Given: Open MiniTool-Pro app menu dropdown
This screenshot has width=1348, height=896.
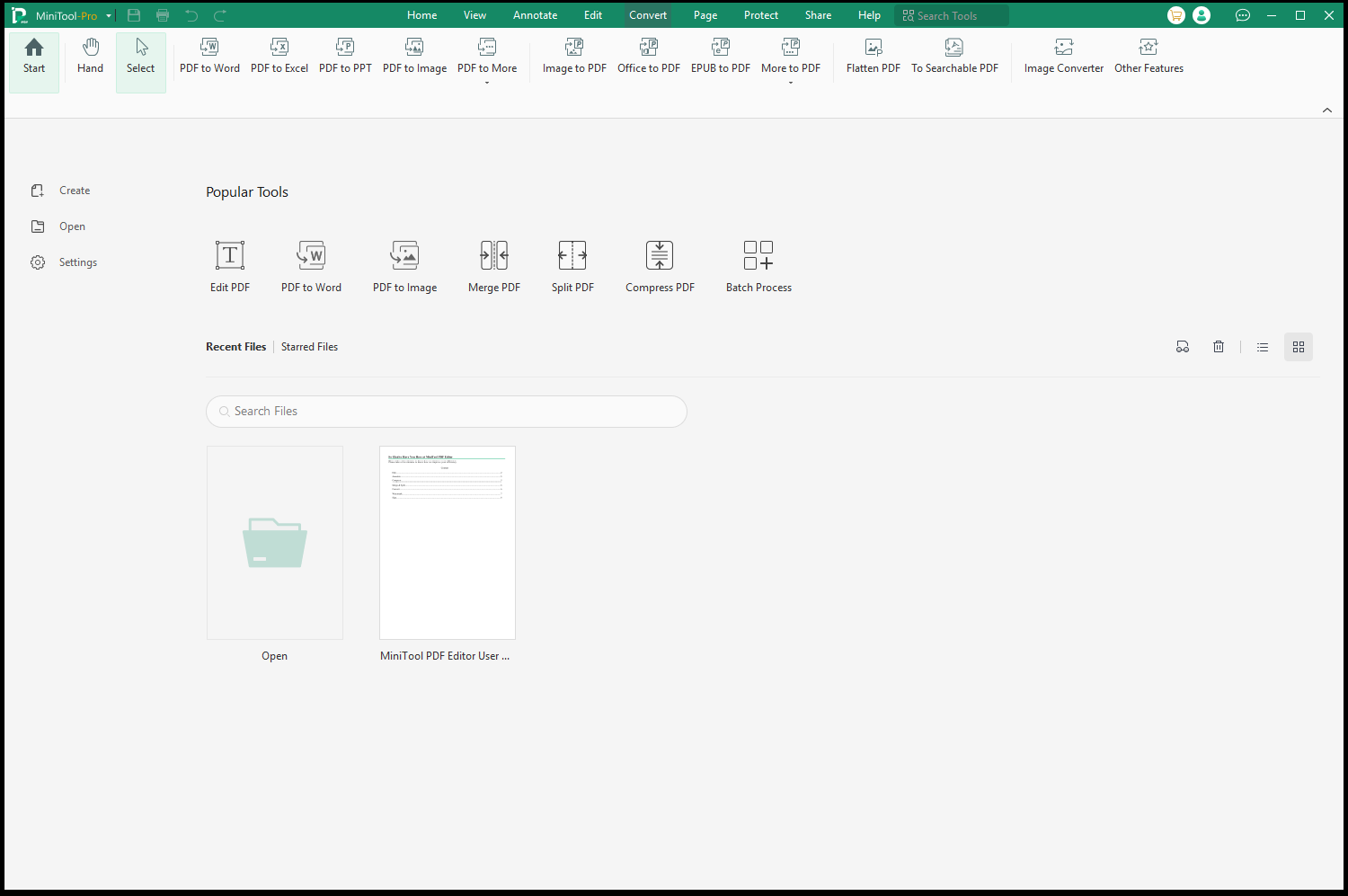Looking at the screenshot, I should (x=109, y=16).
